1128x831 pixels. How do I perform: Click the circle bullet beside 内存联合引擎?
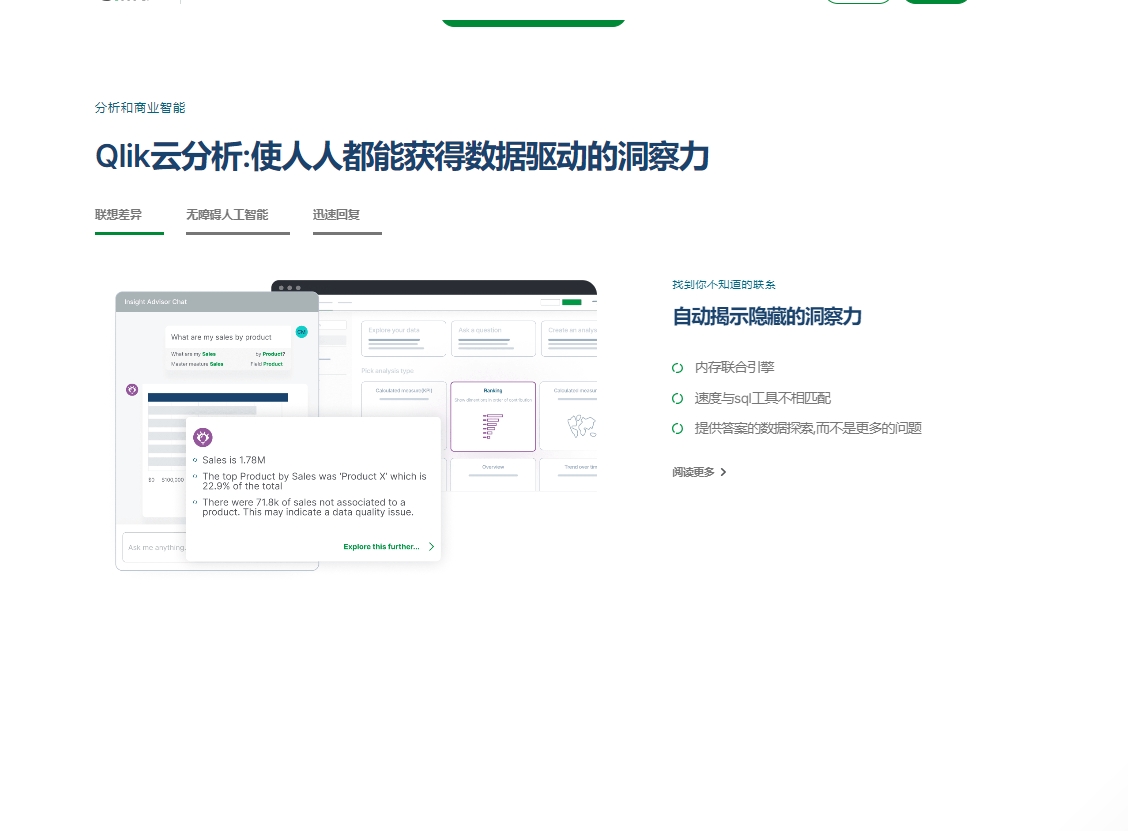pos(678,368)
